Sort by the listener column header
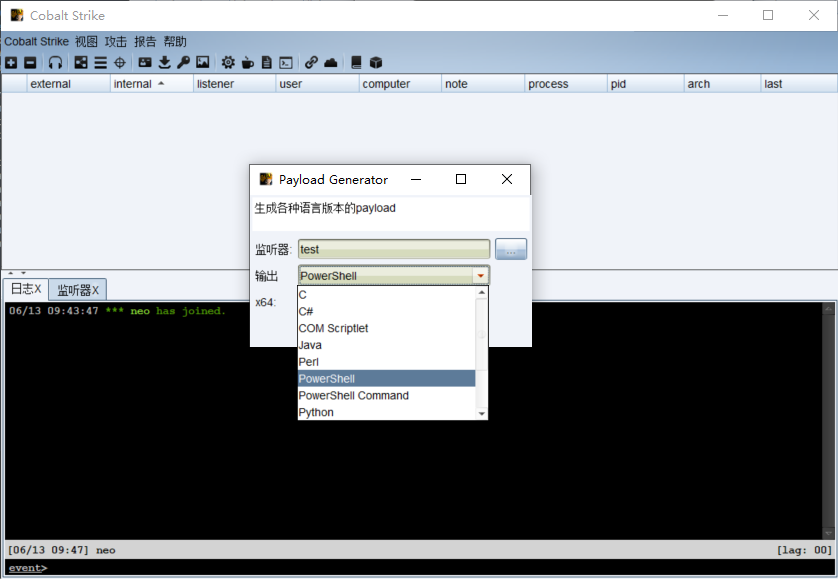 pyautogui.click(x=234, y=84)
